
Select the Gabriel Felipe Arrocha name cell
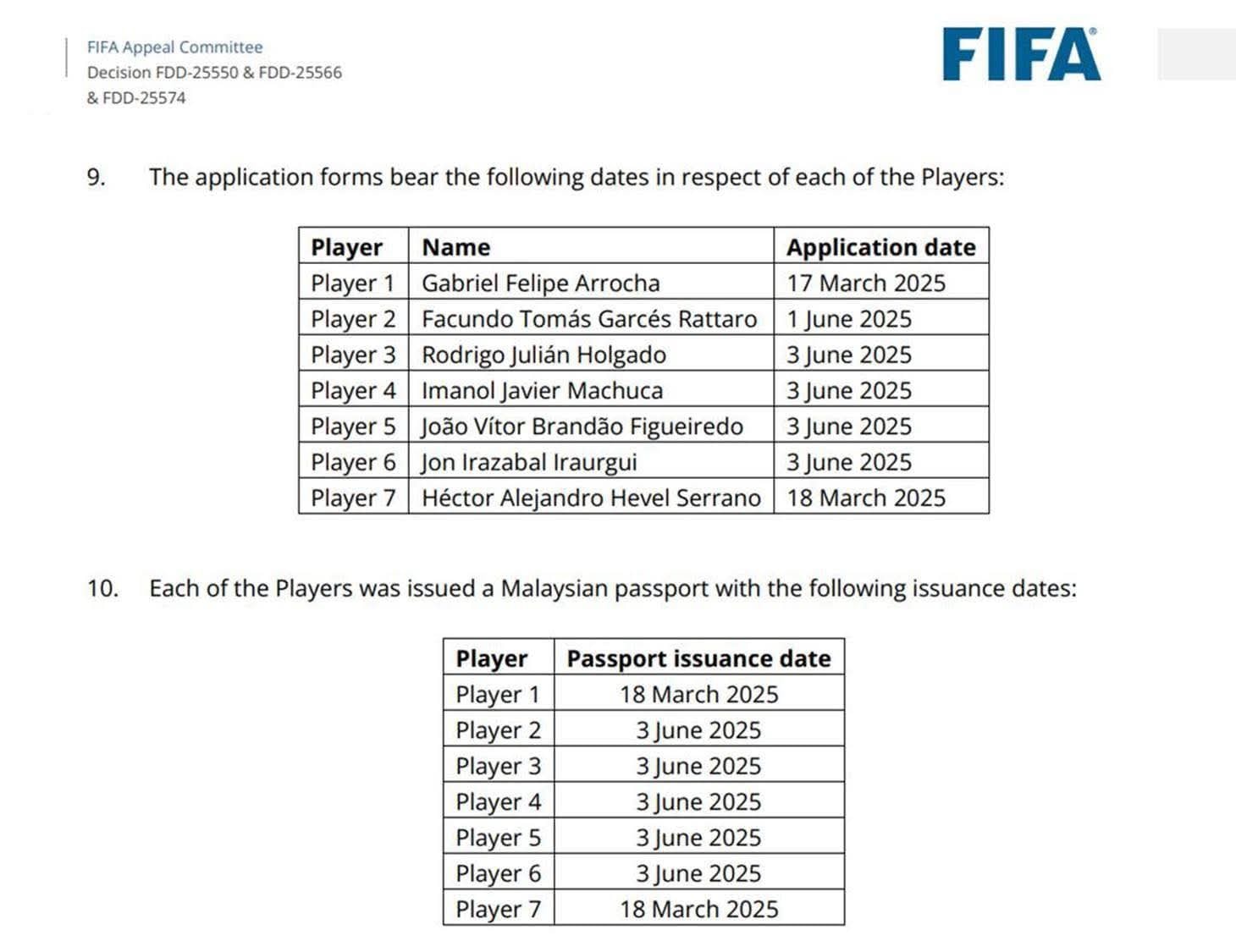pyautogui.click(x=540, y=283)
